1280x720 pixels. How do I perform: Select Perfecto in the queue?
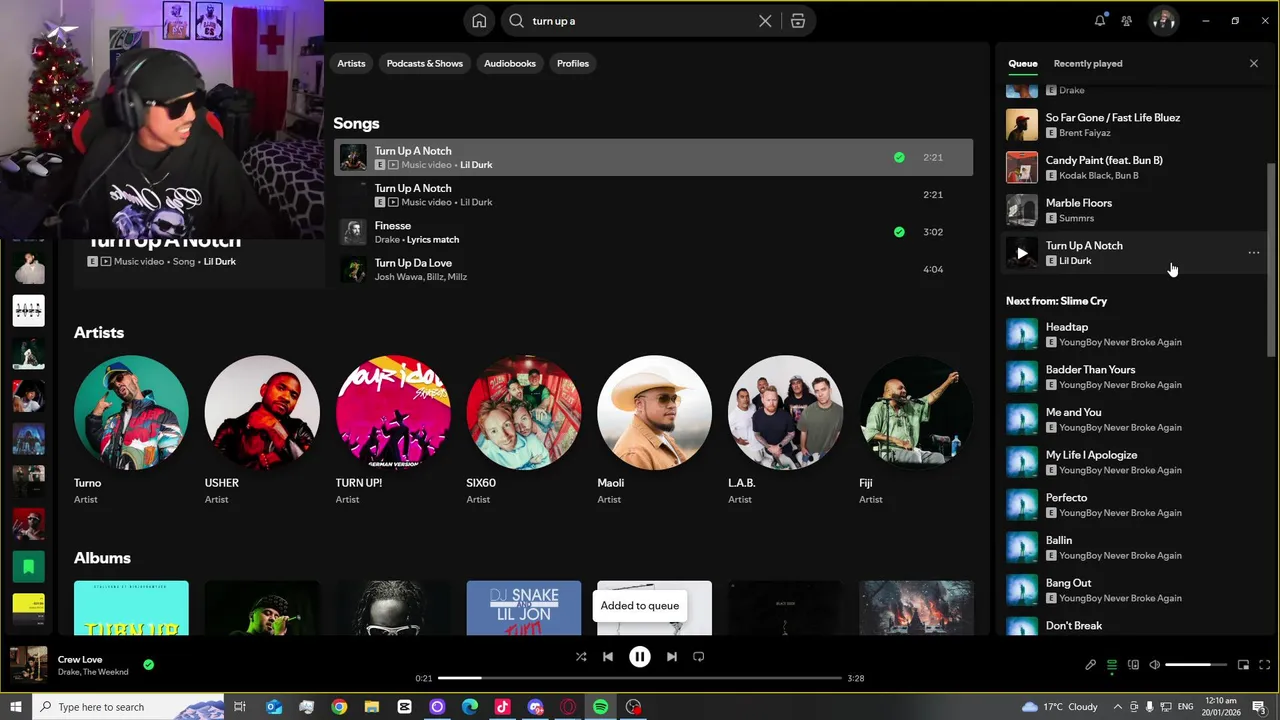(x=1135, y=505)
